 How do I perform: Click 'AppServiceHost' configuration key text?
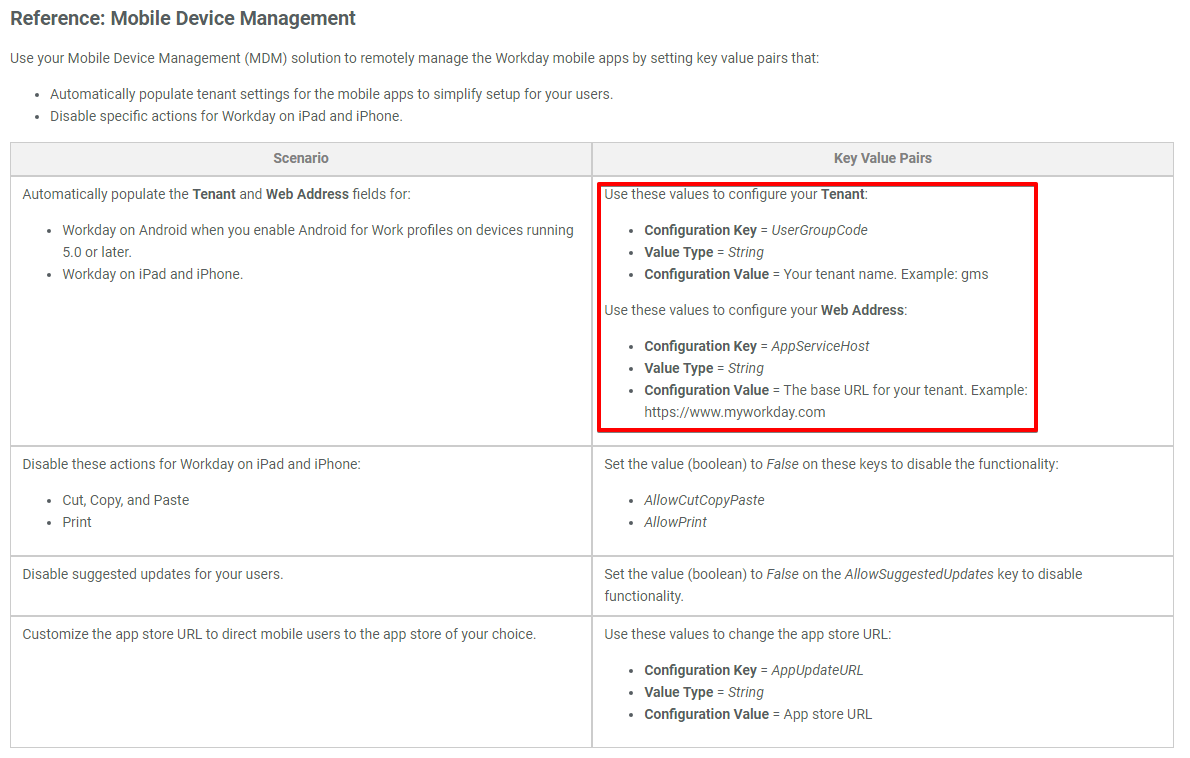pos(820,347)
